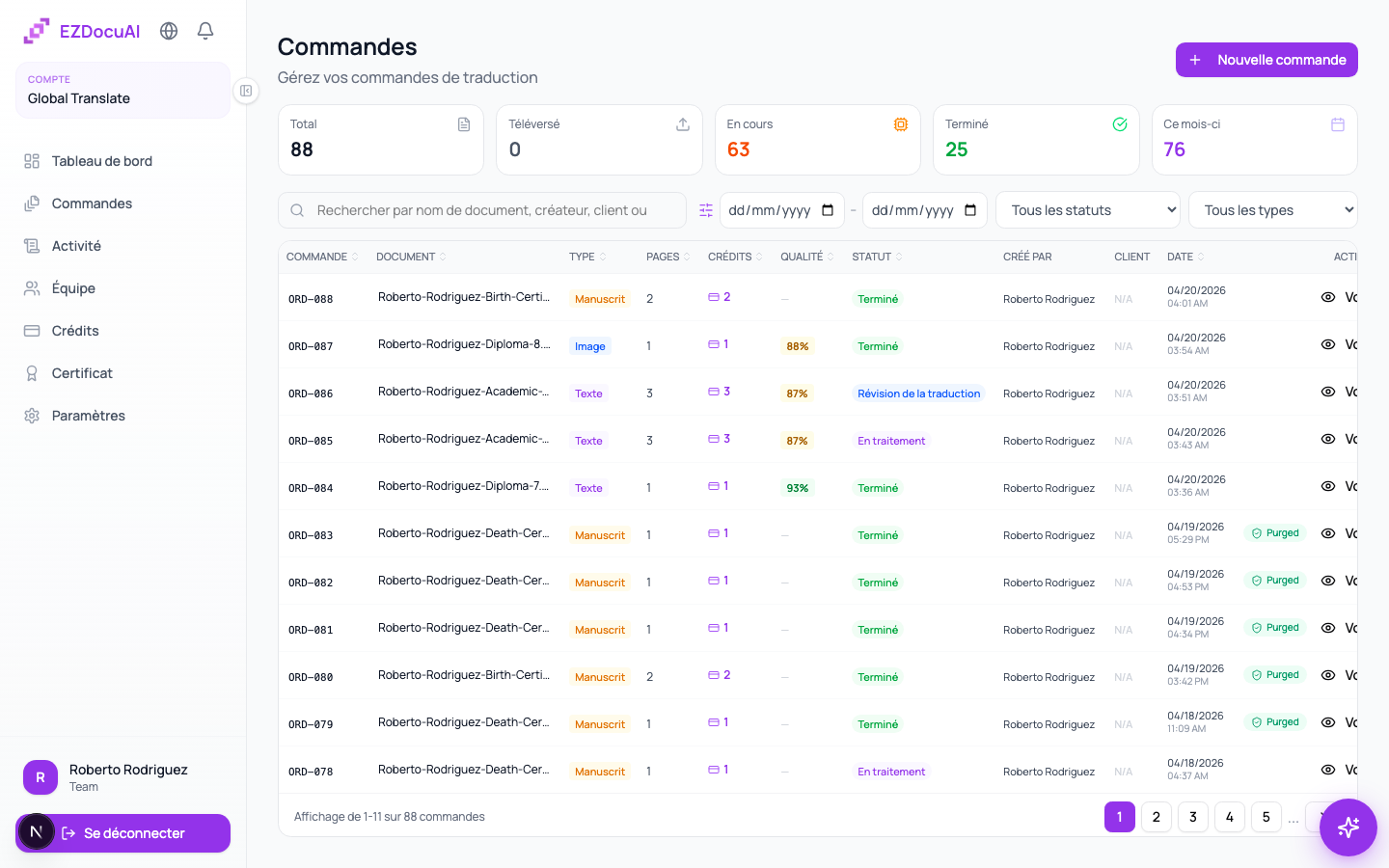Sort by DOCUMENT column header
The width and height of the screenshot is (1389, 868).
click(x=411, y=257)
